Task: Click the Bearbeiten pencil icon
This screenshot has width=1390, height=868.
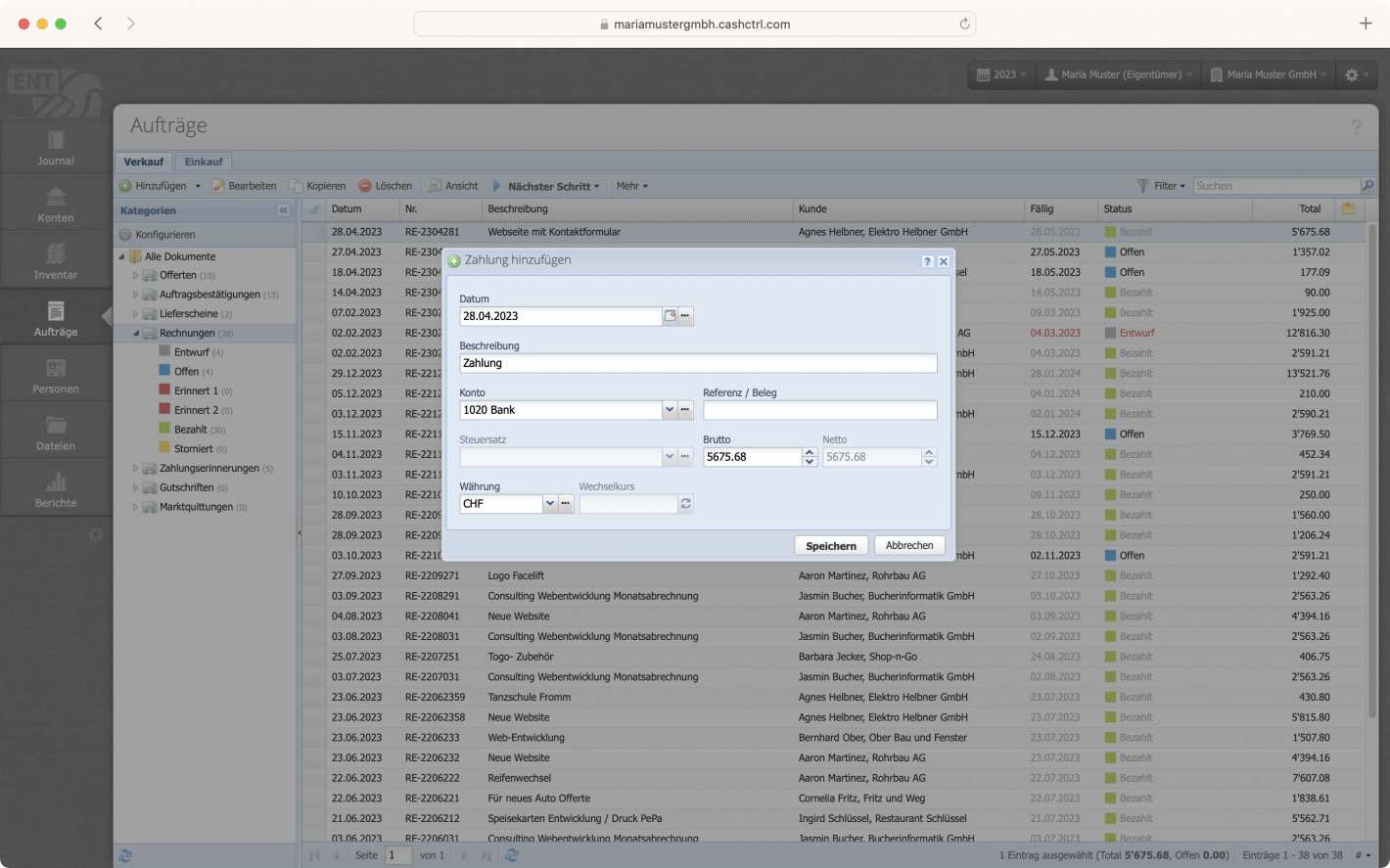Action: coord(216,185)
